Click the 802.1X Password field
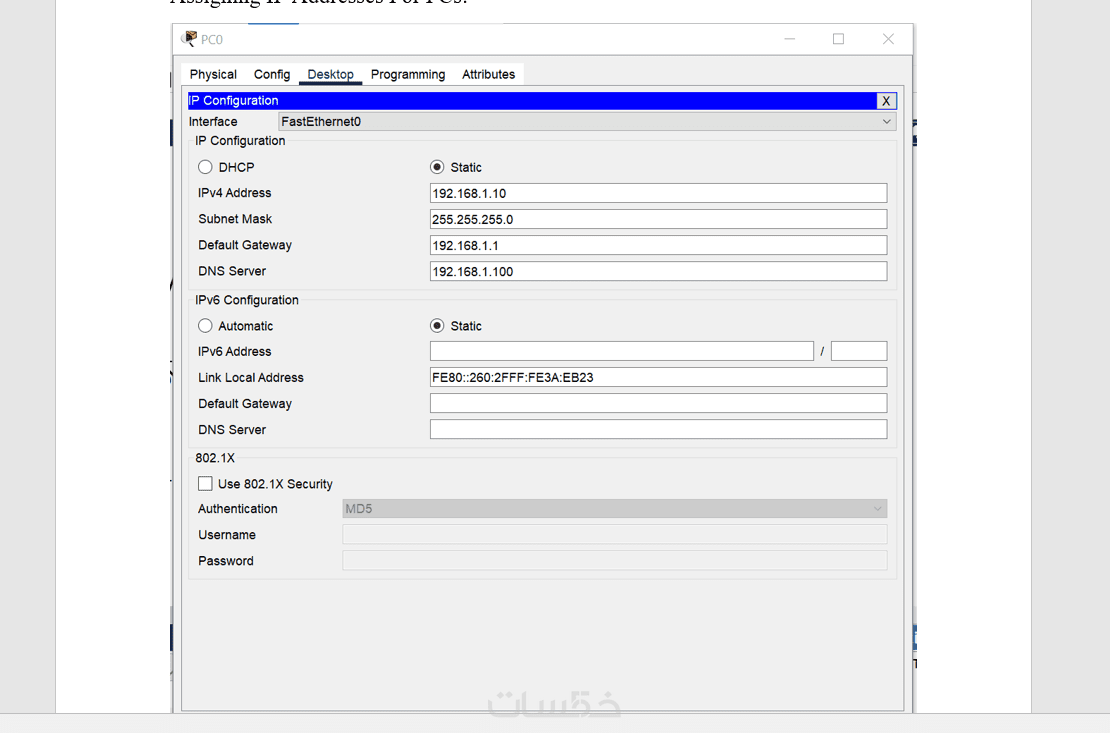Image resolution: width=1110 pixels, height=733 pixels. coord(614,561)
